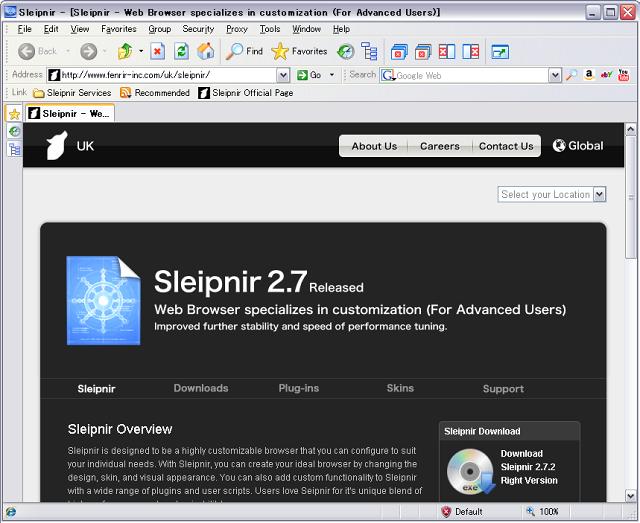
Task: Click the History globe-clock toolbar icon
Action: 345,52
